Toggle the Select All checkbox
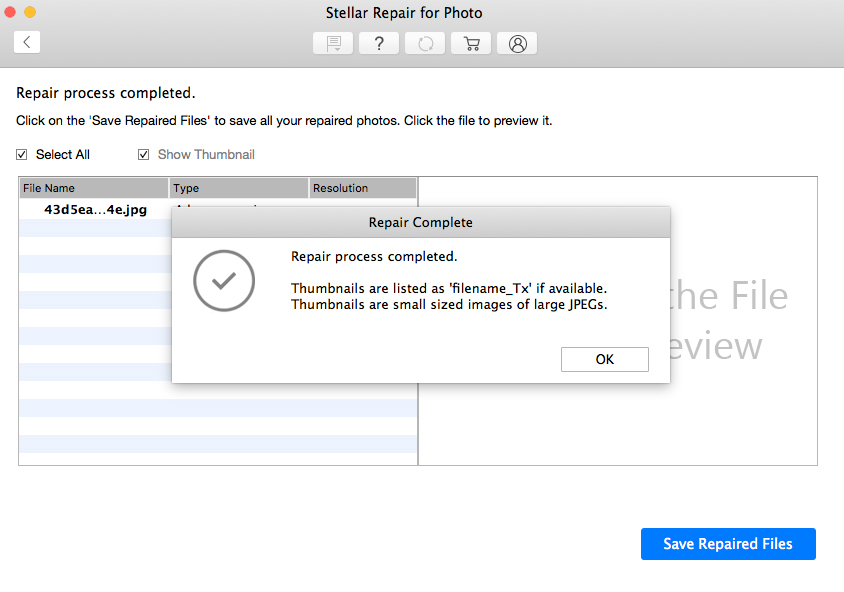The width and height of the screenshot is (844, 592). click(22, 155)
